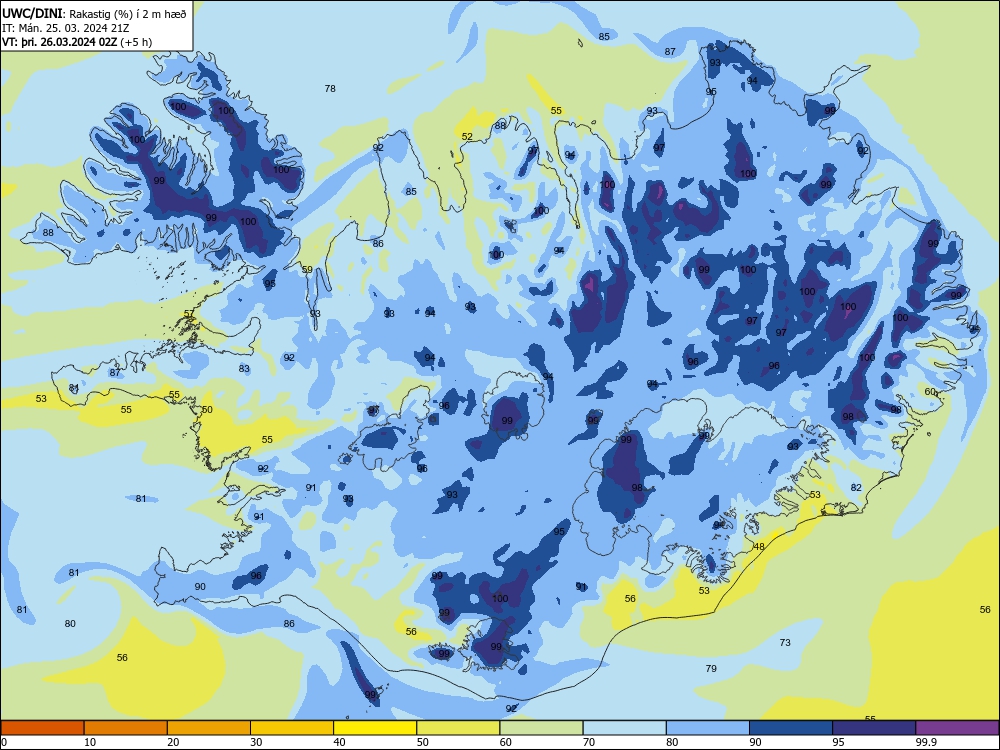1000x750 pixels.
Task: Click the 30–40 legend color swatch
Action: point(292,728)
